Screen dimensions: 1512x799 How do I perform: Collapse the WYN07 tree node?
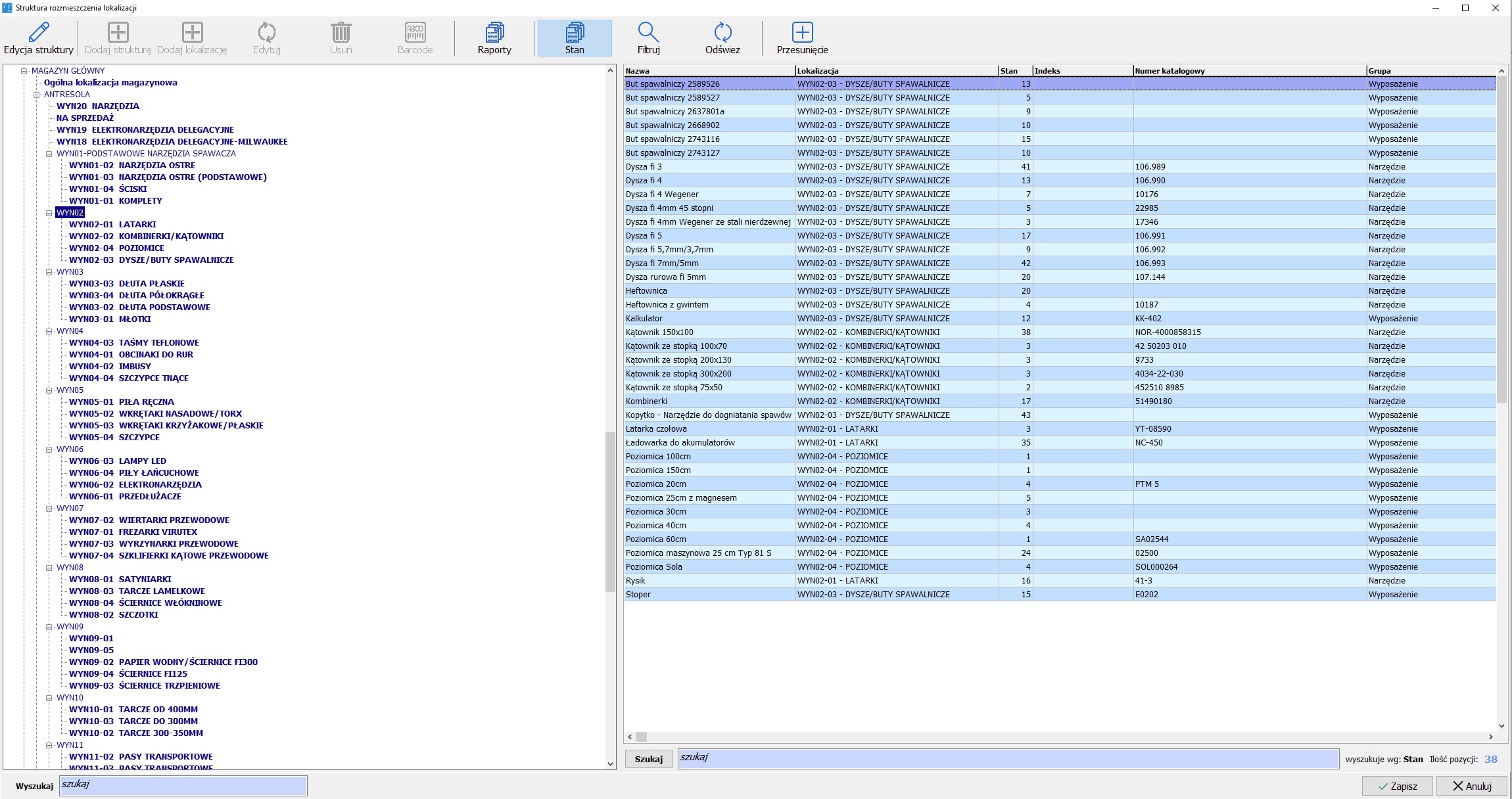pos(49,509)
